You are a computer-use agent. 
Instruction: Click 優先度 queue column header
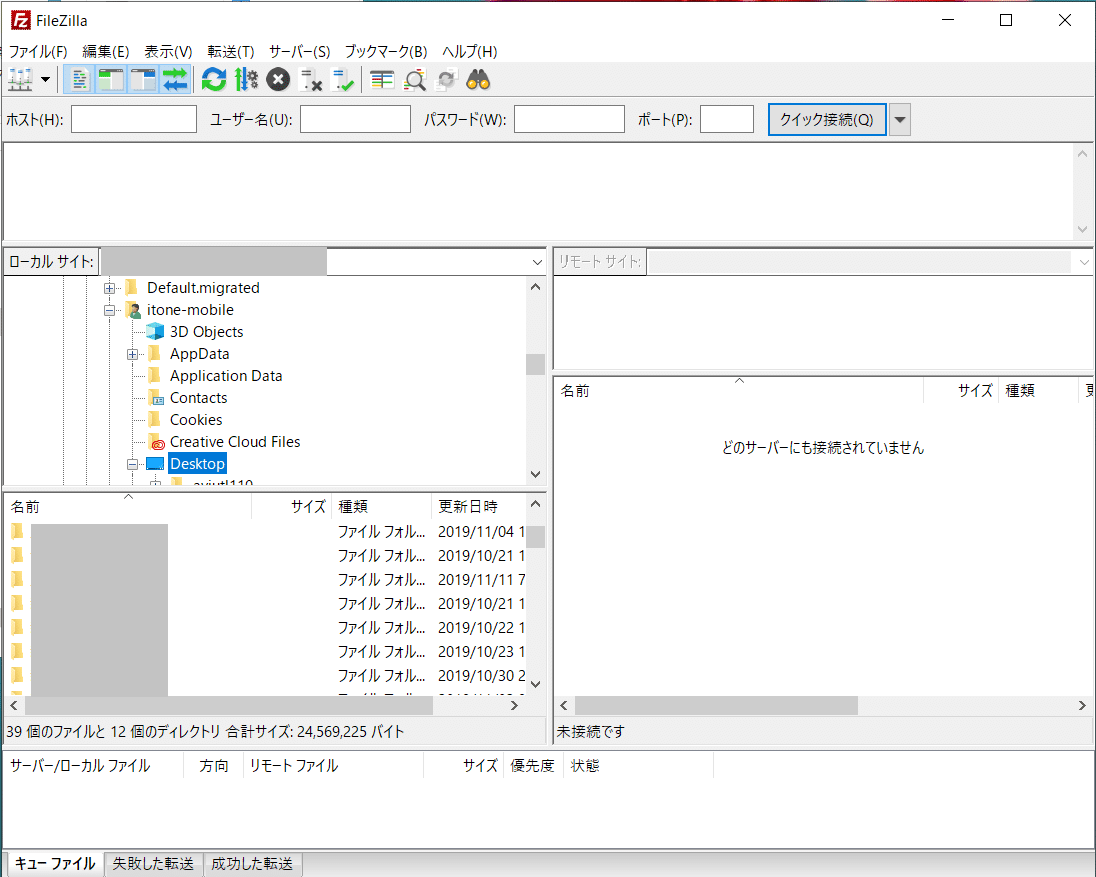click(x=533, y=766)
